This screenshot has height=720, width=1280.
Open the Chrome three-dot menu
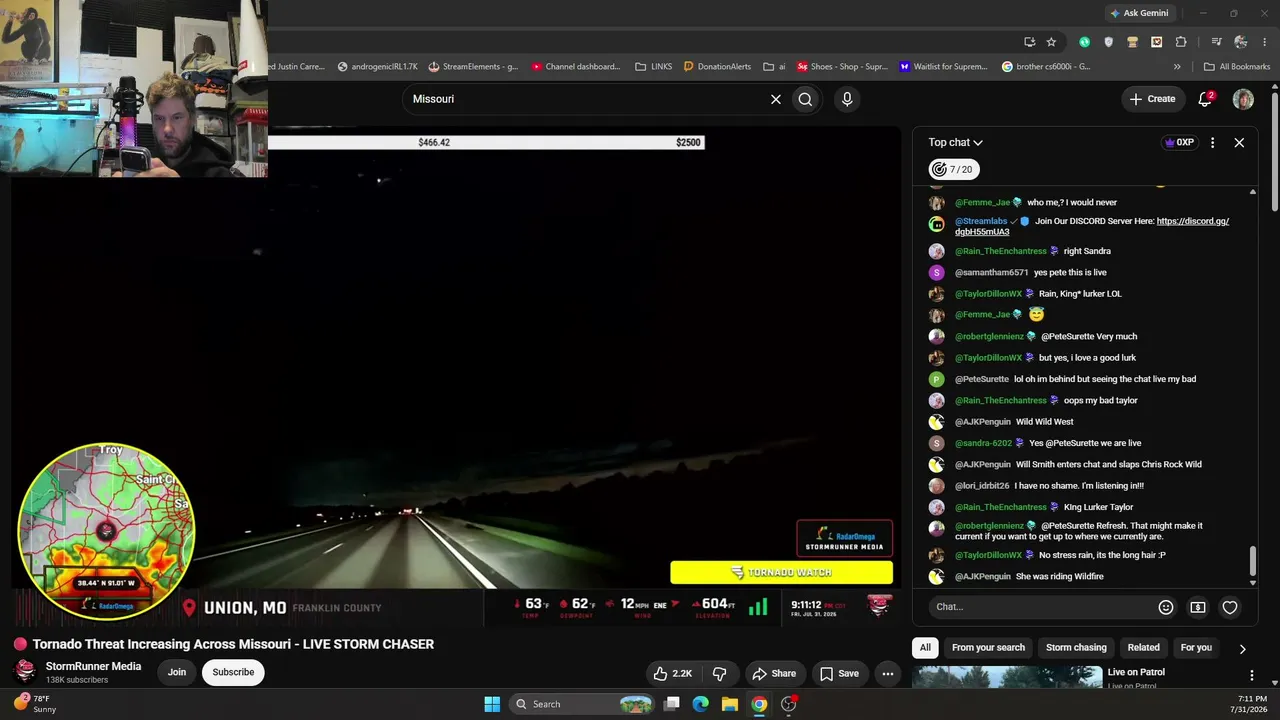(1265, 42)
